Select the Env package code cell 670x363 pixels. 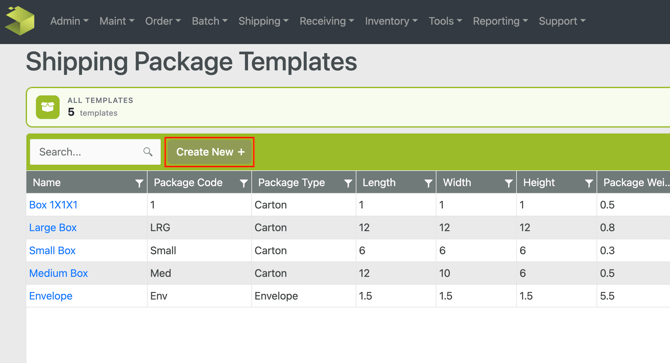pyautogui.click(x=199, y=296)
